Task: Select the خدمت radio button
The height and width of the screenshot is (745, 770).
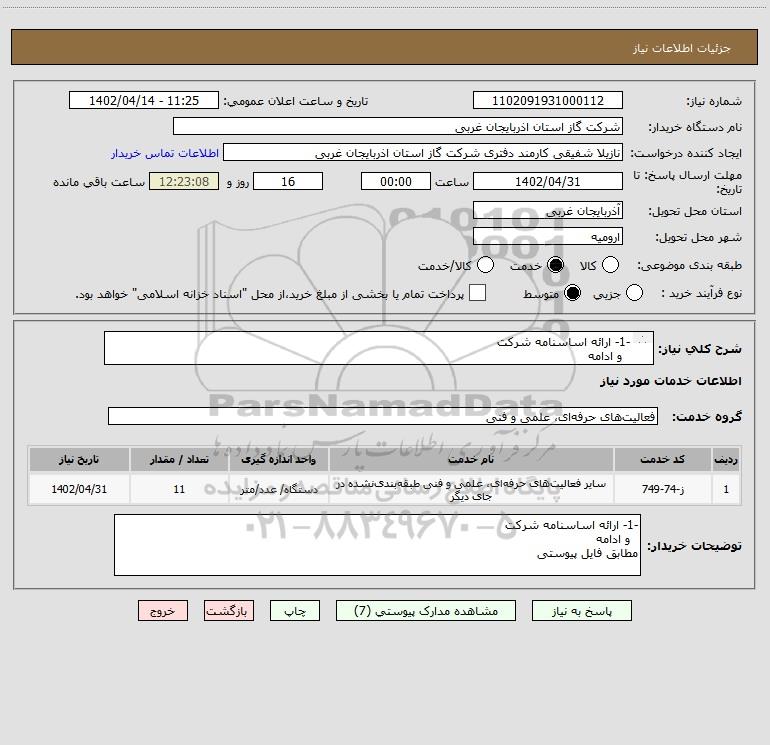Action: point(555,265)
